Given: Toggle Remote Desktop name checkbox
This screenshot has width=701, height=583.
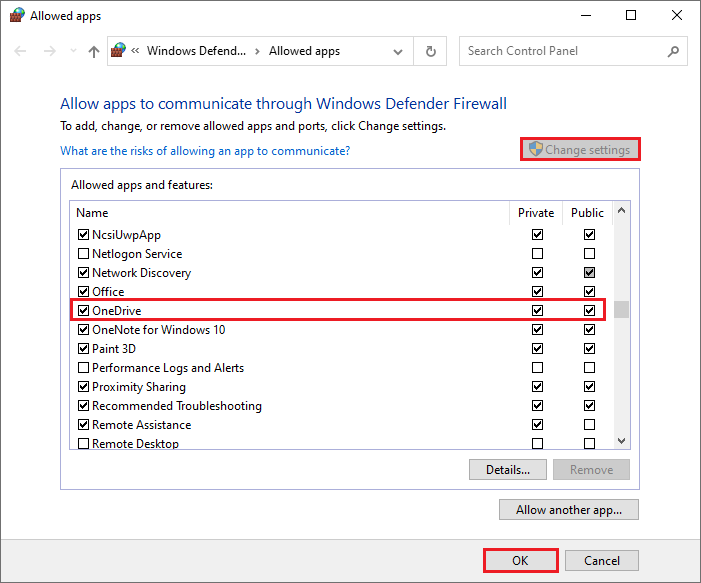Looking at the screenshot, I should (83, 444).
